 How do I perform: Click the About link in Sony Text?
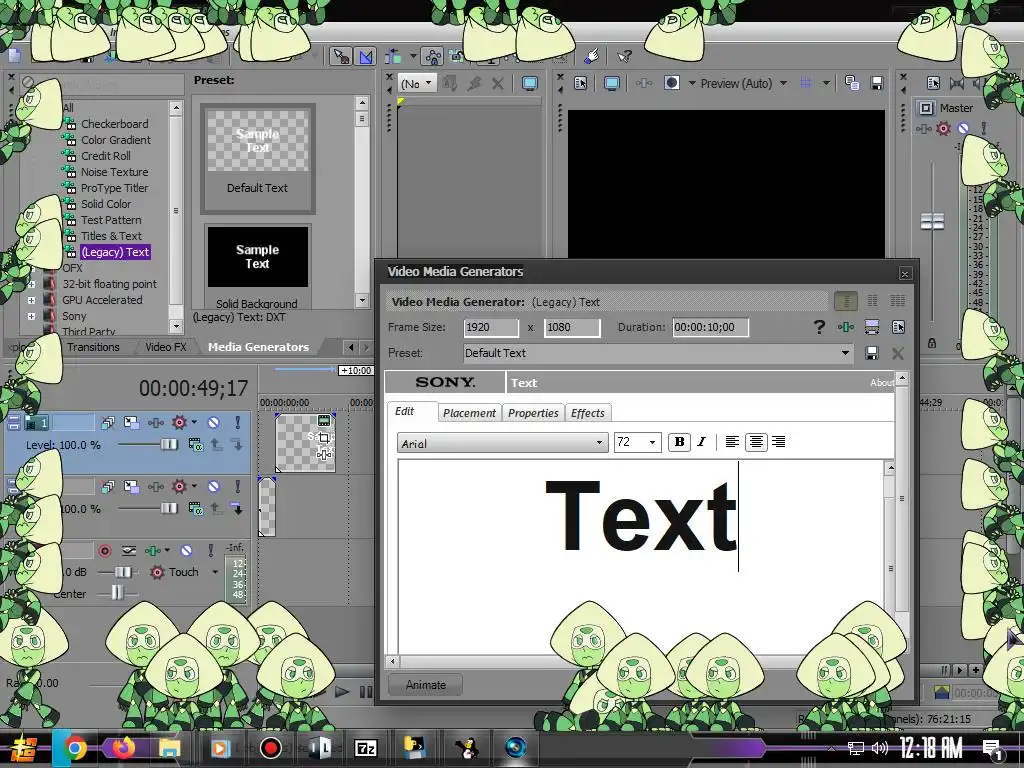pyautogui.click(x=882, y=383)
